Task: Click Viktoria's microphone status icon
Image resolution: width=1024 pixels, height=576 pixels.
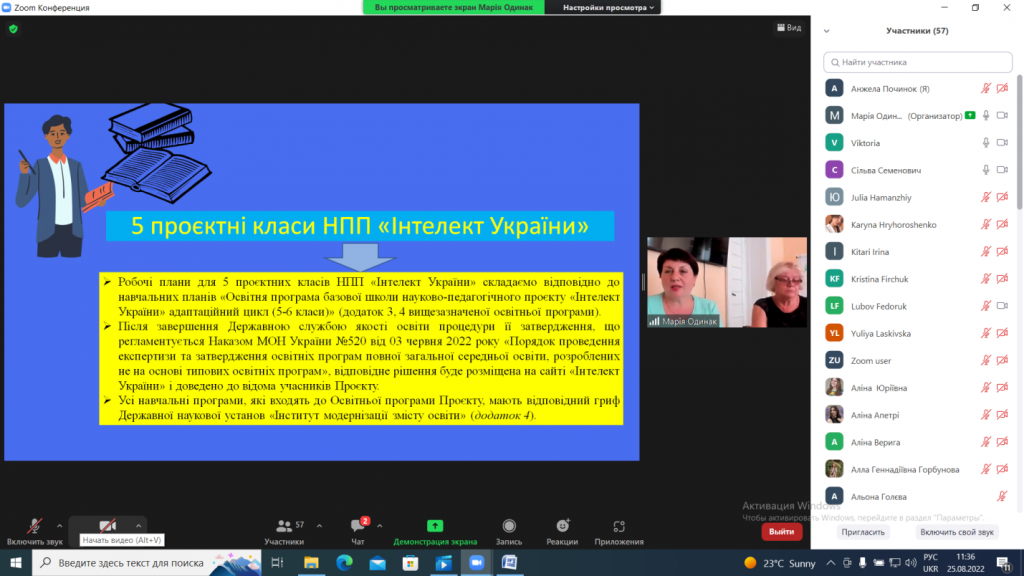Action: point(986,143)
